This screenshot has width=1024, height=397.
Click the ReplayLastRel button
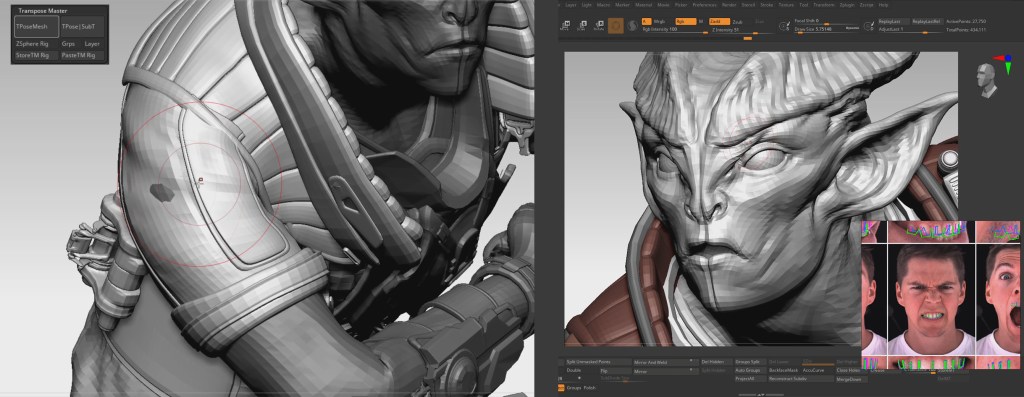tap(927, 22)
